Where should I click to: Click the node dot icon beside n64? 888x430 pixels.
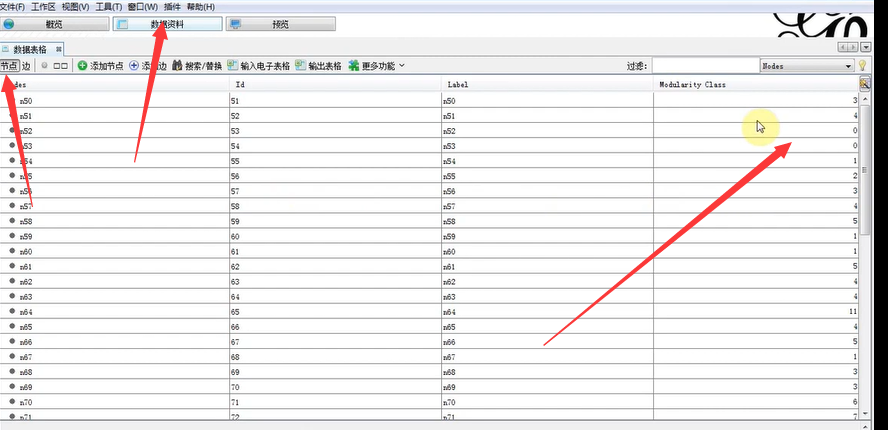pyautogui.click(x=12, y=310)
